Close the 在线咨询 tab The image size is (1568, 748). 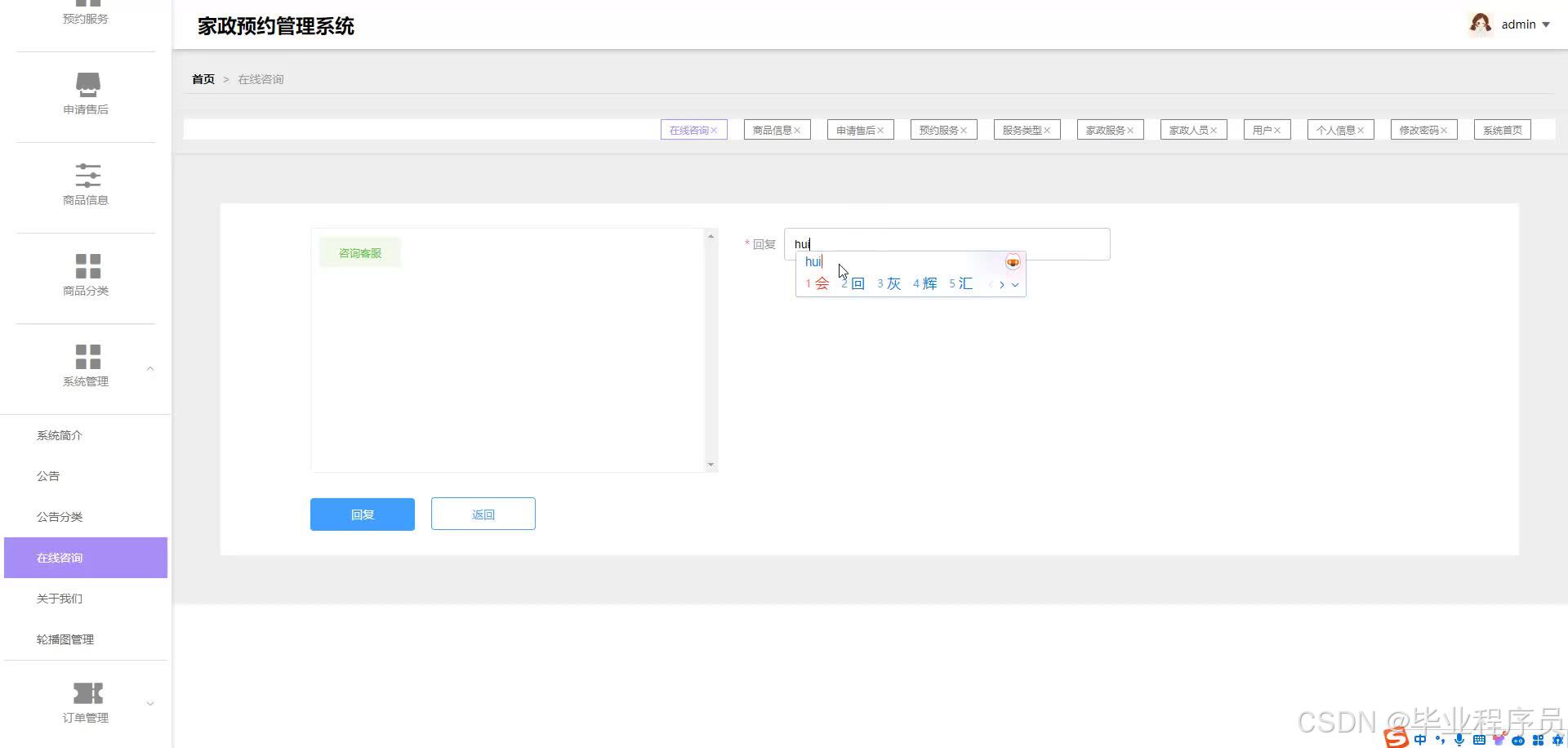click(x=714, y=130)
